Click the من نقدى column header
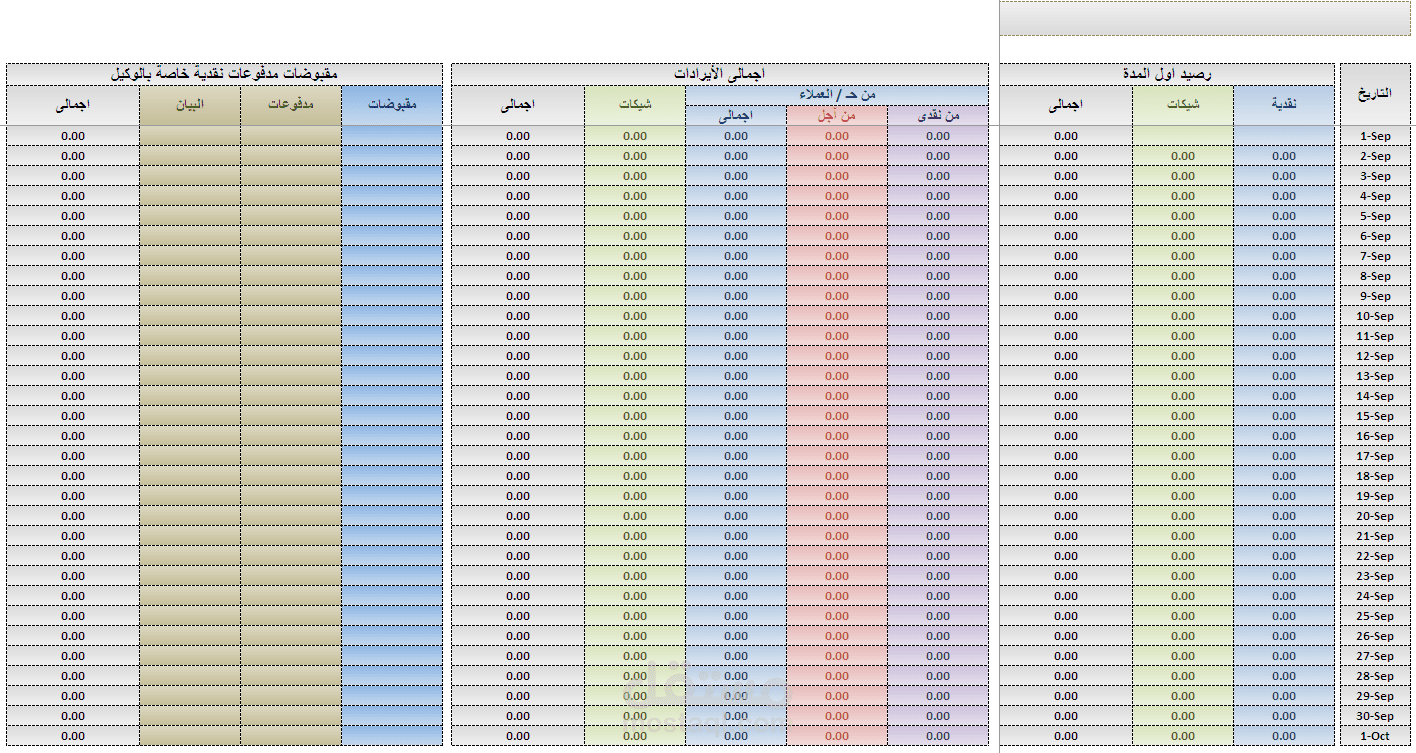This screenshot has height=753, width=1416. pos(938,116)
